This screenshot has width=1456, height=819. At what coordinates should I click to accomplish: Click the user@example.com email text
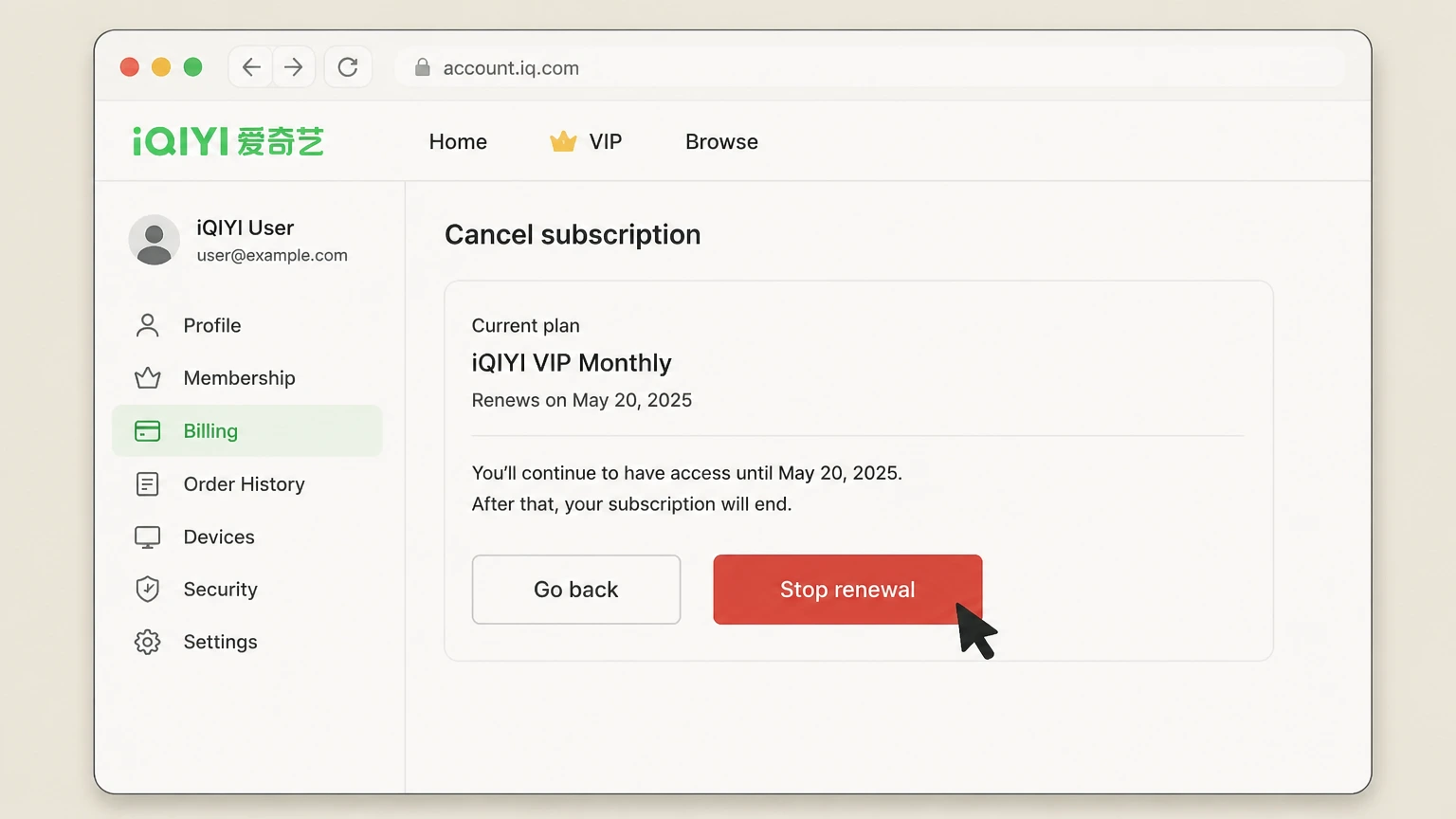point(272,255)
